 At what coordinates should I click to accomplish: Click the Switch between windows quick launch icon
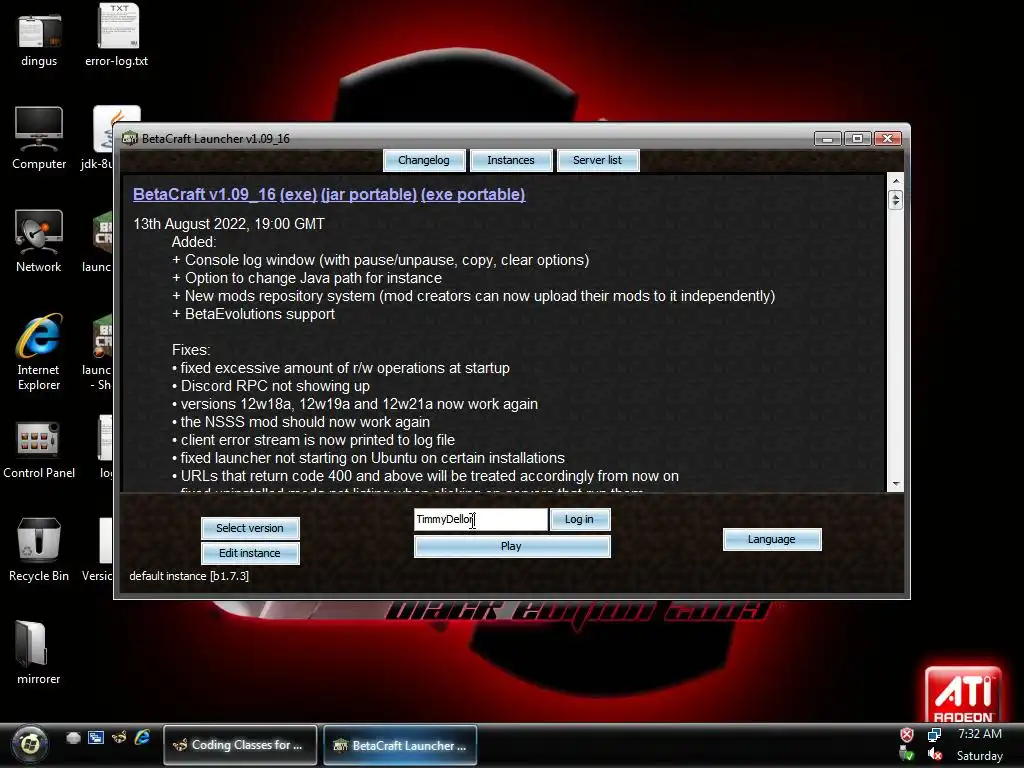(96, 738)
